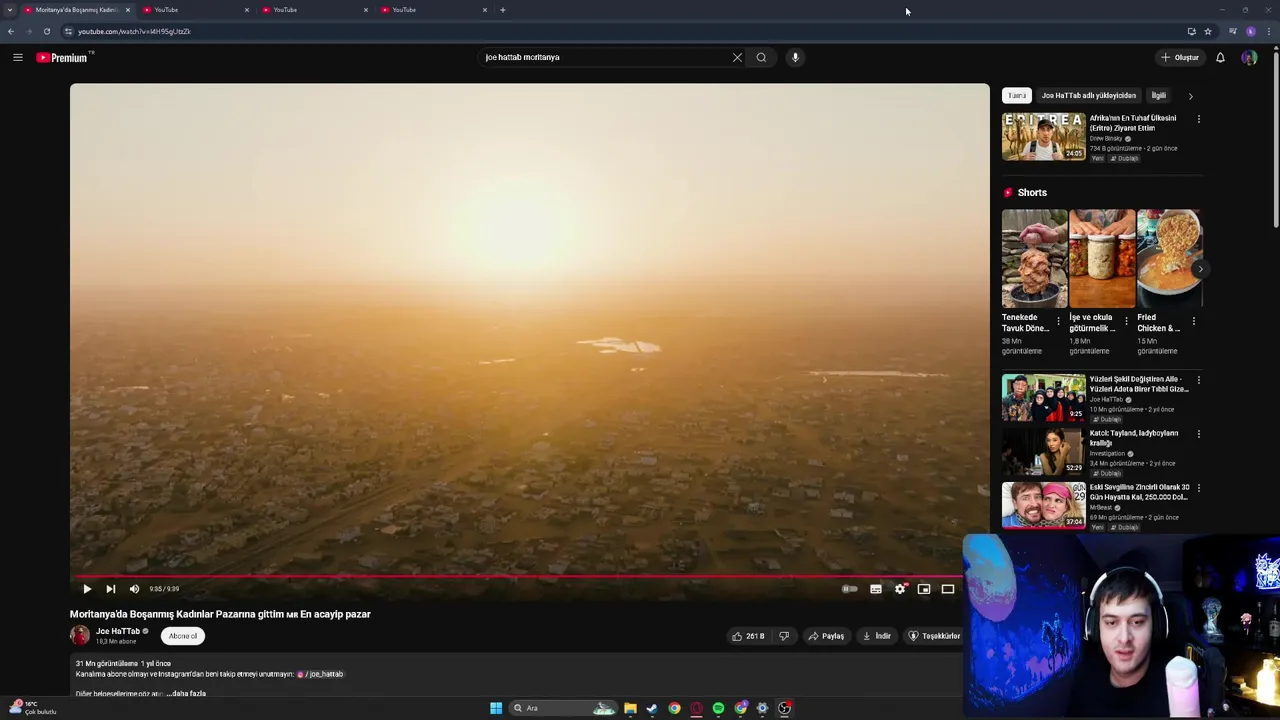This screenshot has width=1280, height=720.
Task: Open options for Fried Chicken short
Action: click(1194, 322)
